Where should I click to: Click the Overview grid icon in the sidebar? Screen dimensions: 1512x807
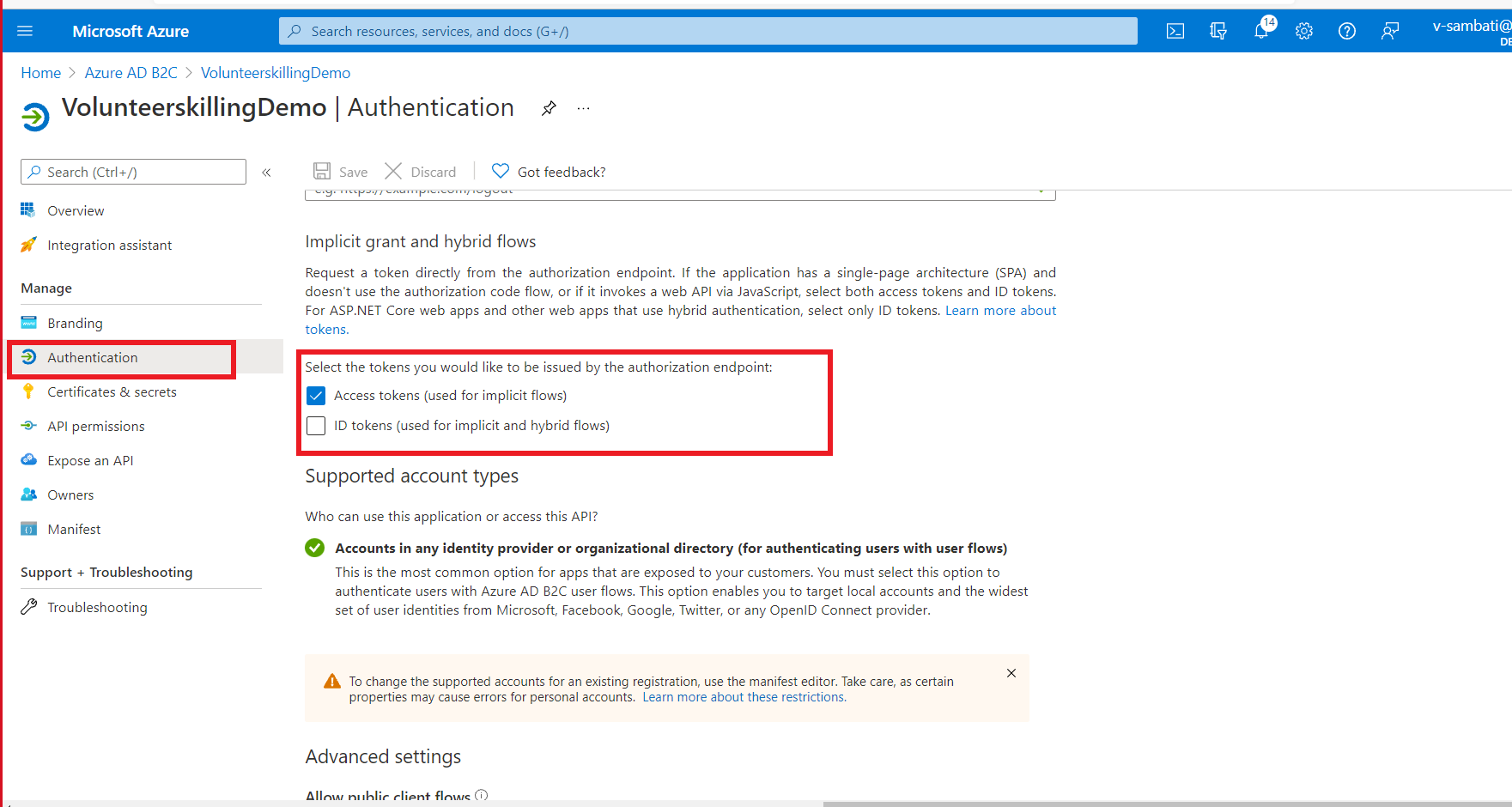[x=28, y=210]
